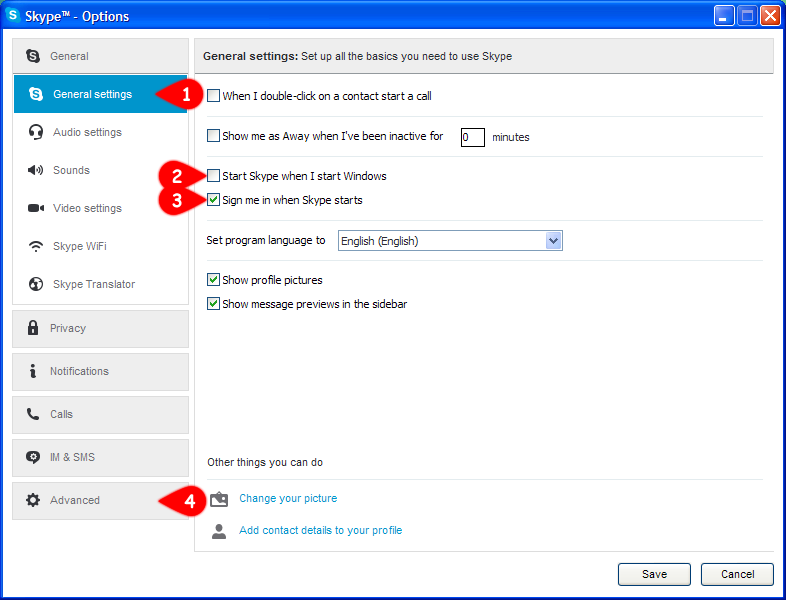Collapse the General section header
This screenshot has height=600, width=786.
click(x=100, y=56)
